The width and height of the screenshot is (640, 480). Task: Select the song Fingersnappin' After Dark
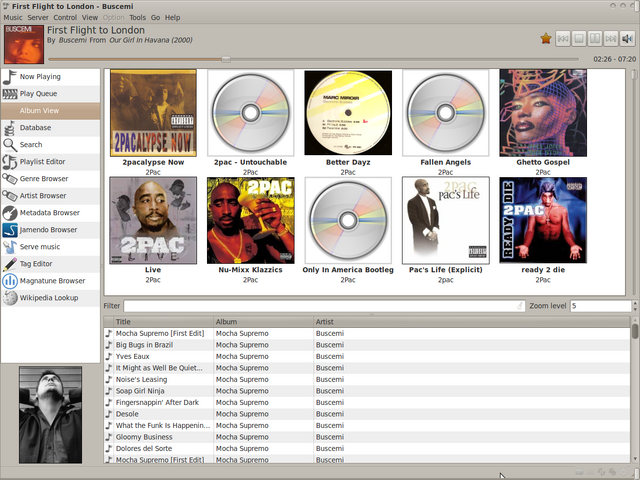point(367,402)
